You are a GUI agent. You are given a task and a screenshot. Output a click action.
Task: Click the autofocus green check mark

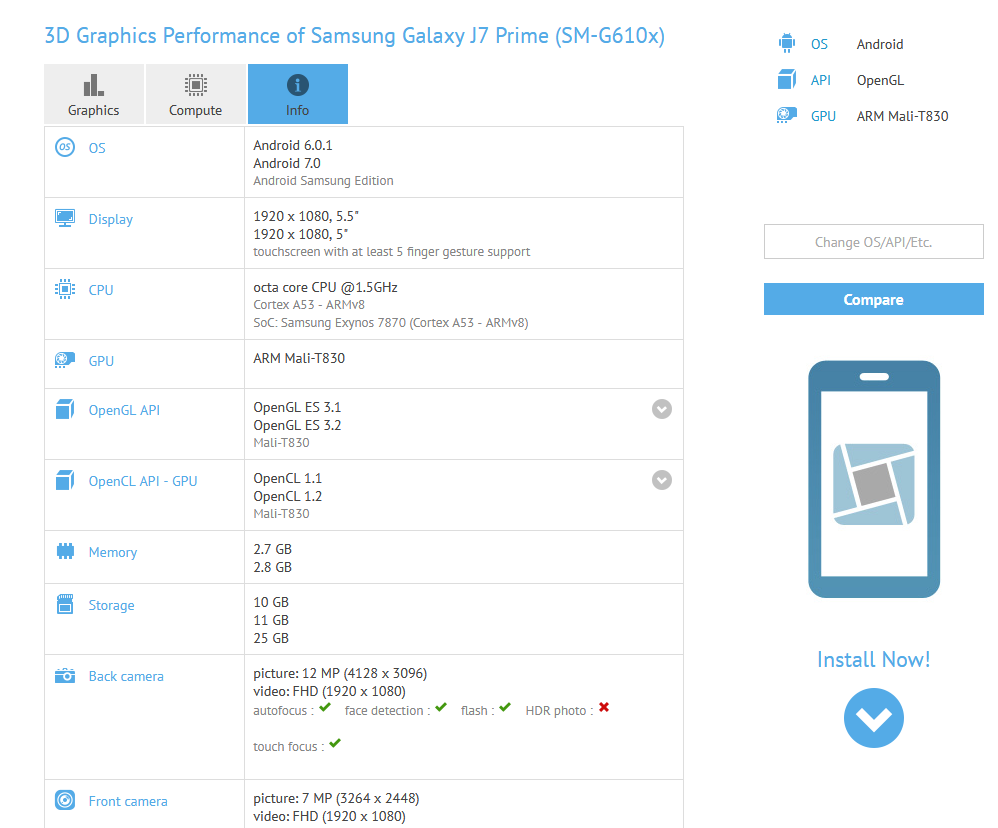[325, 707]
